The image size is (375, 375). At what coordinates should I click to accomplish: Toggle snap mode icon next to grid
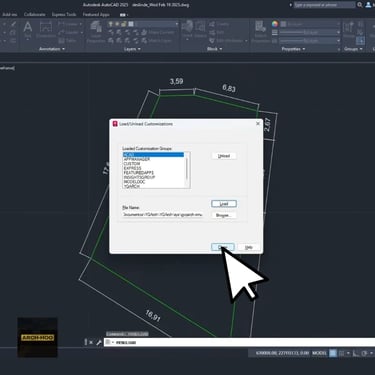[x=341, y=353]
